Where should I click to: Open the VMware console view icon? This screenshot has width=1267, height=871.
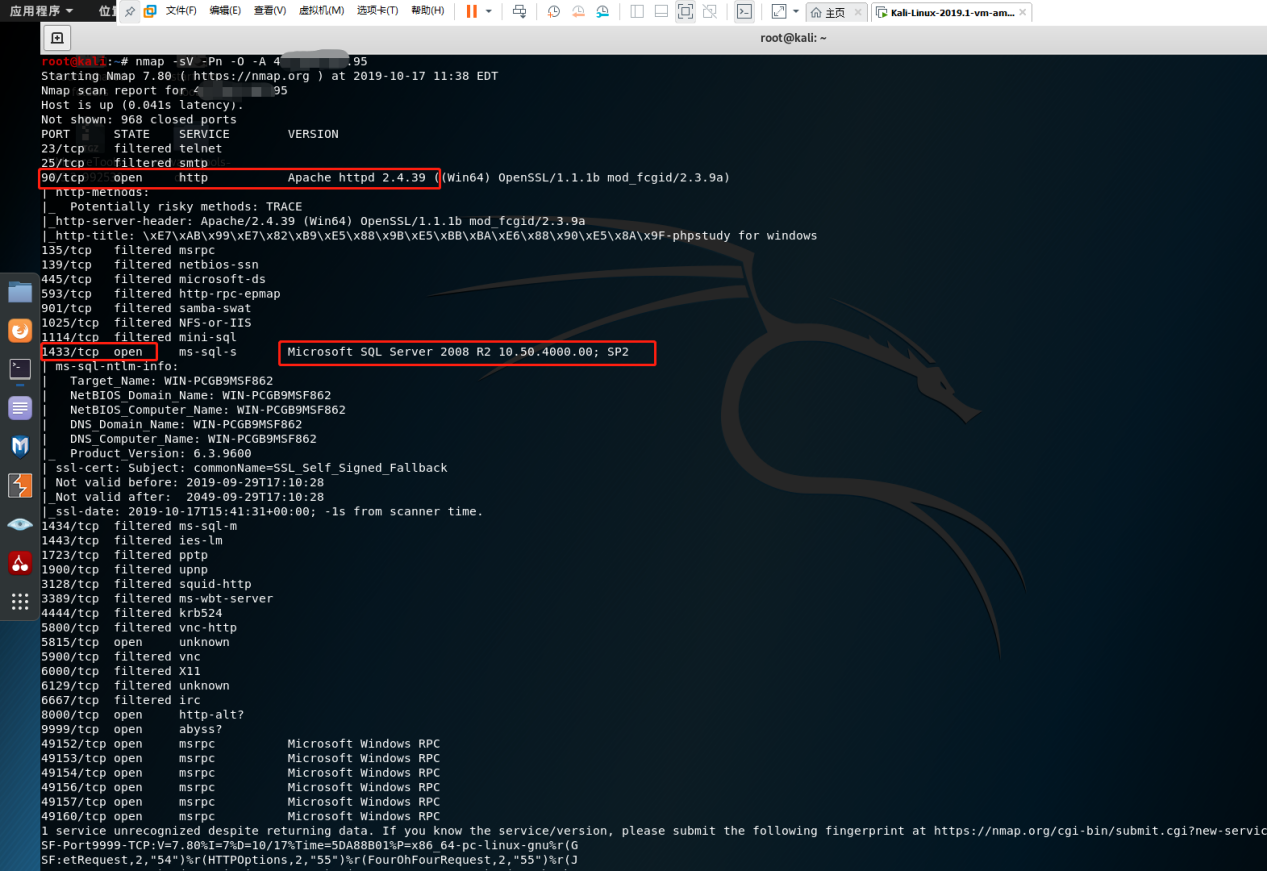(x=744, y=11)
